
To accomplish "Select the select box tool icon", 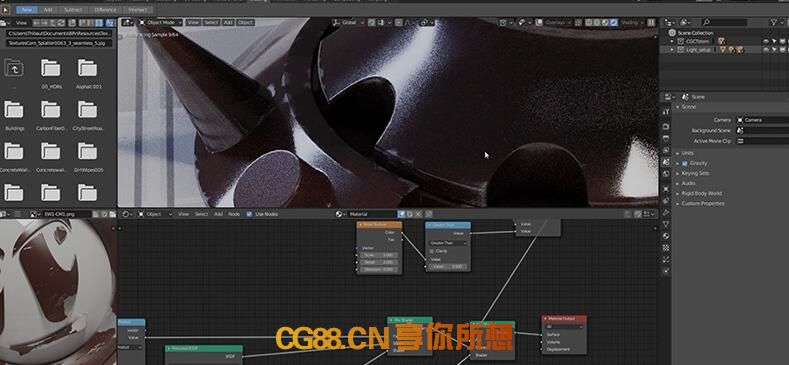I will [x=6, y=10].
